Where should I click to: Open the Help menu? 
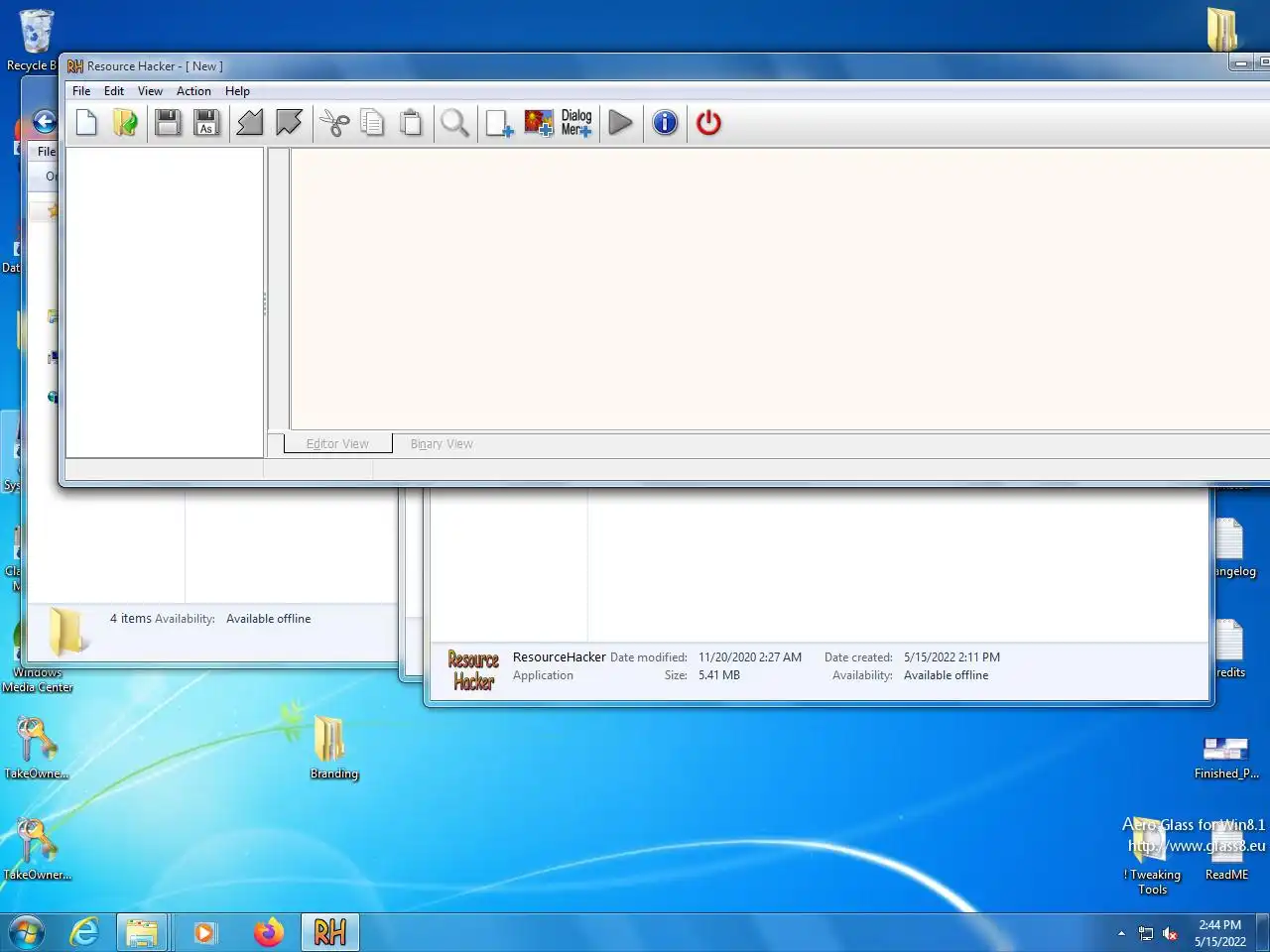pyautogui.click(x=237, y=91)
